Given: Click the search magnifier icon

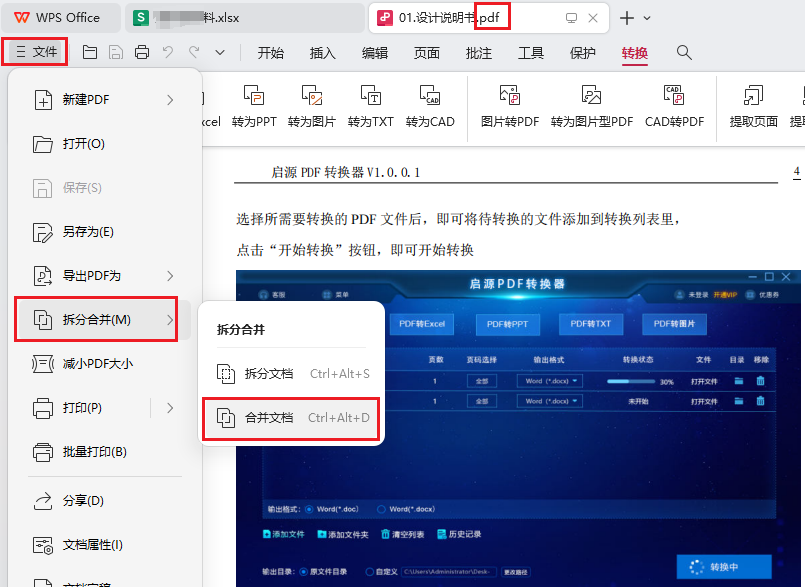Looking at the screenshot, I should (x=684, y=52).
